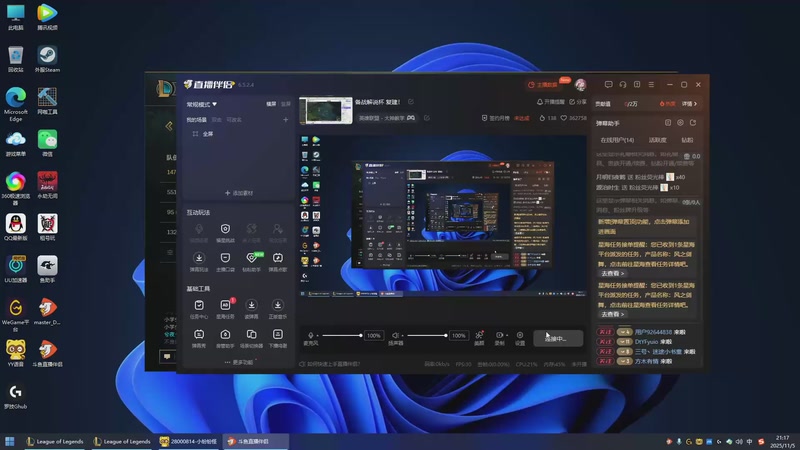This screenshot has width=800, height=450.
Task: Expand the 常规模式 mode dropdown
Action: pyautogui.click(x=202, y=104)
